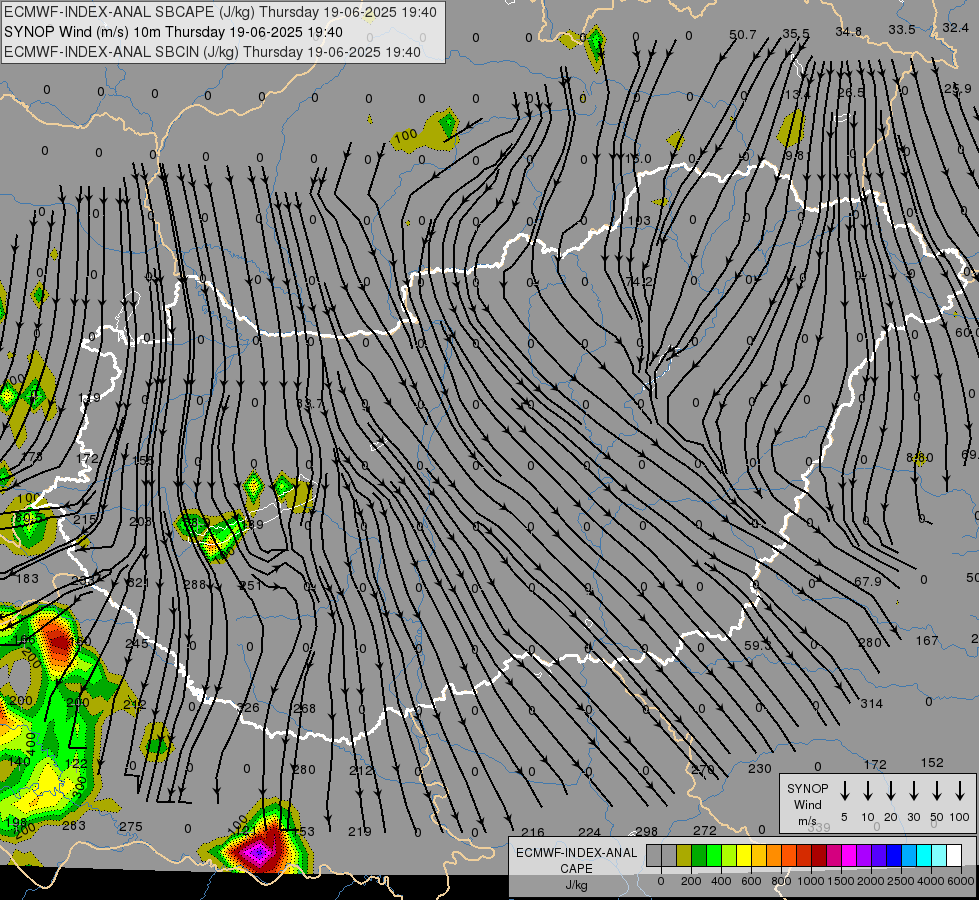The image size is (979, 900).
Task: Click the map value 152
Action: pyautogui.click(x=932, y=763)
